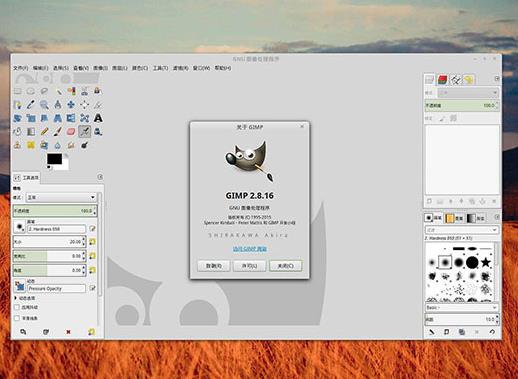Open the Basic brush tag dropdown
The height and width of the screenshot is (379, 518).
(x=462, y=307)
